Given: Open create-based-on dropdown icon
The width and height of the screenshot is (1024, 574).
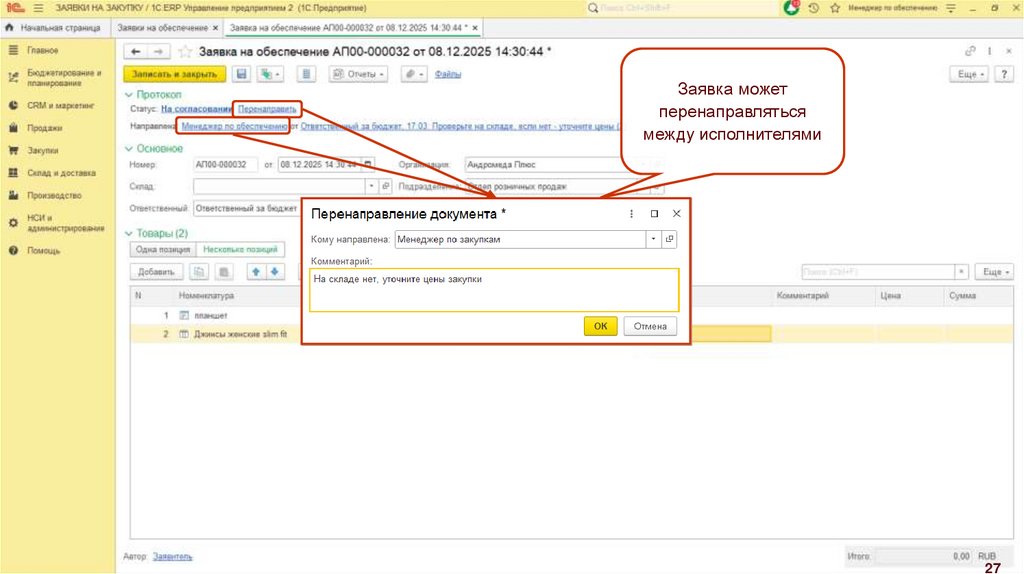Looking at the screenshot, I should click(x=270, y=74).
